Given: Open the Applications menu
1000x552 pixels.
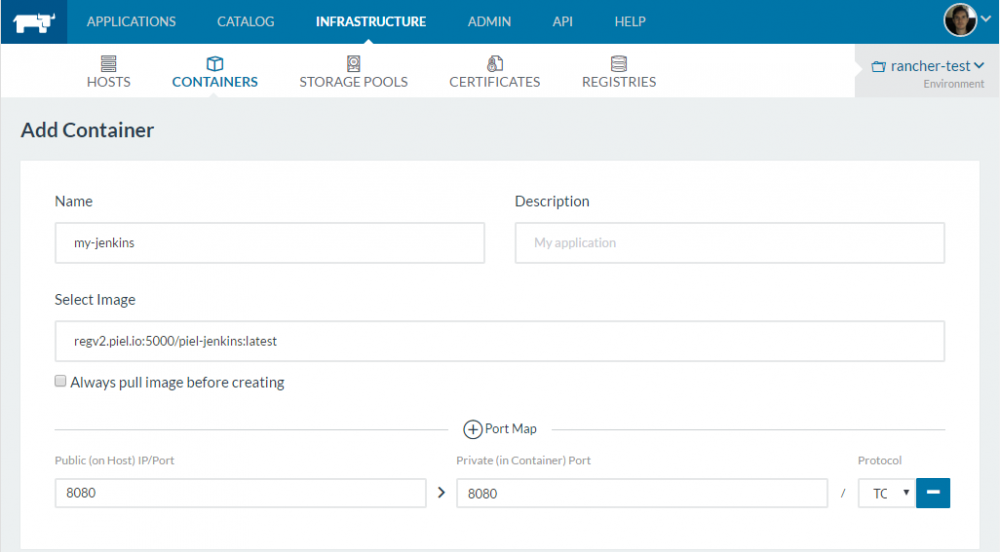Looking at the screenshot, I should 131,22.
